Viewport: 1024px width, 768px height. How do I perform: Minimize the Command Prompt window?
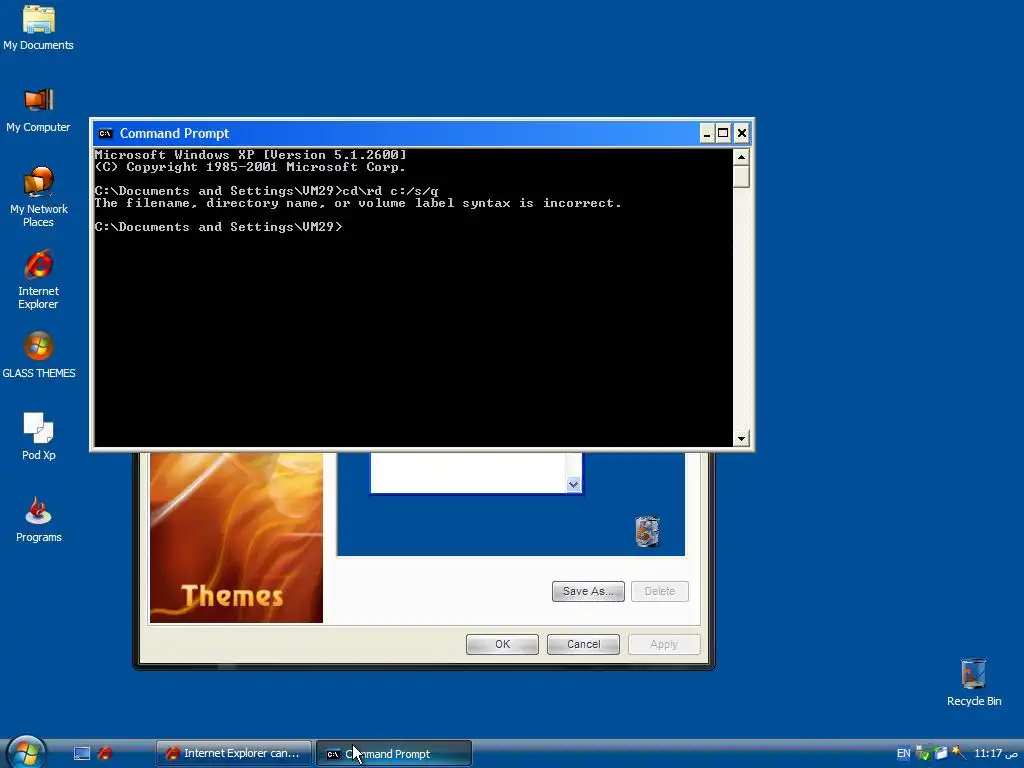(707, 134)
